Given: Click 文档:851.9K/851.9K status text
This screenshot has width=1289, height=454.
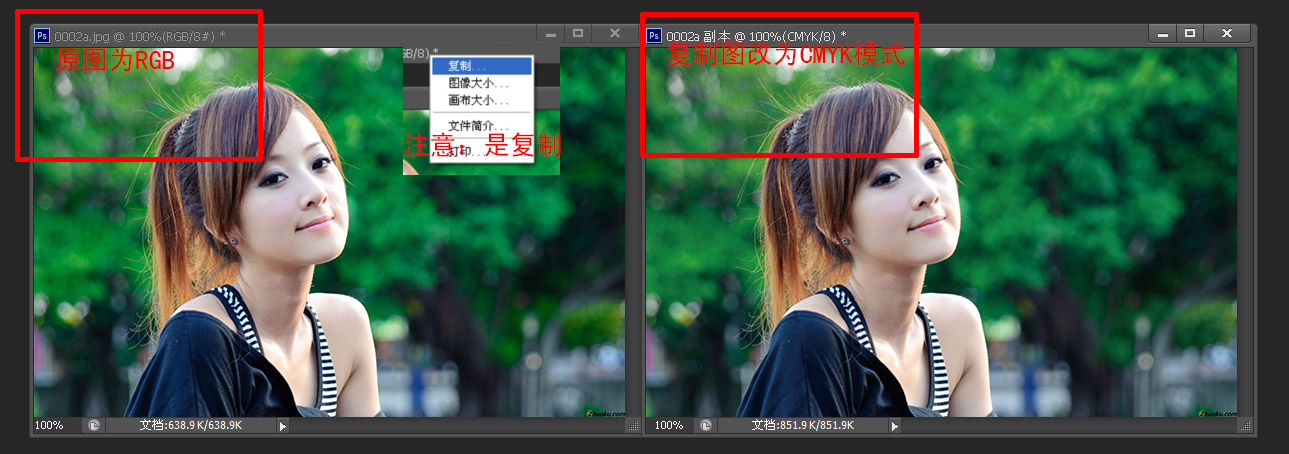Looking at the screenshot, I should 802,425.
